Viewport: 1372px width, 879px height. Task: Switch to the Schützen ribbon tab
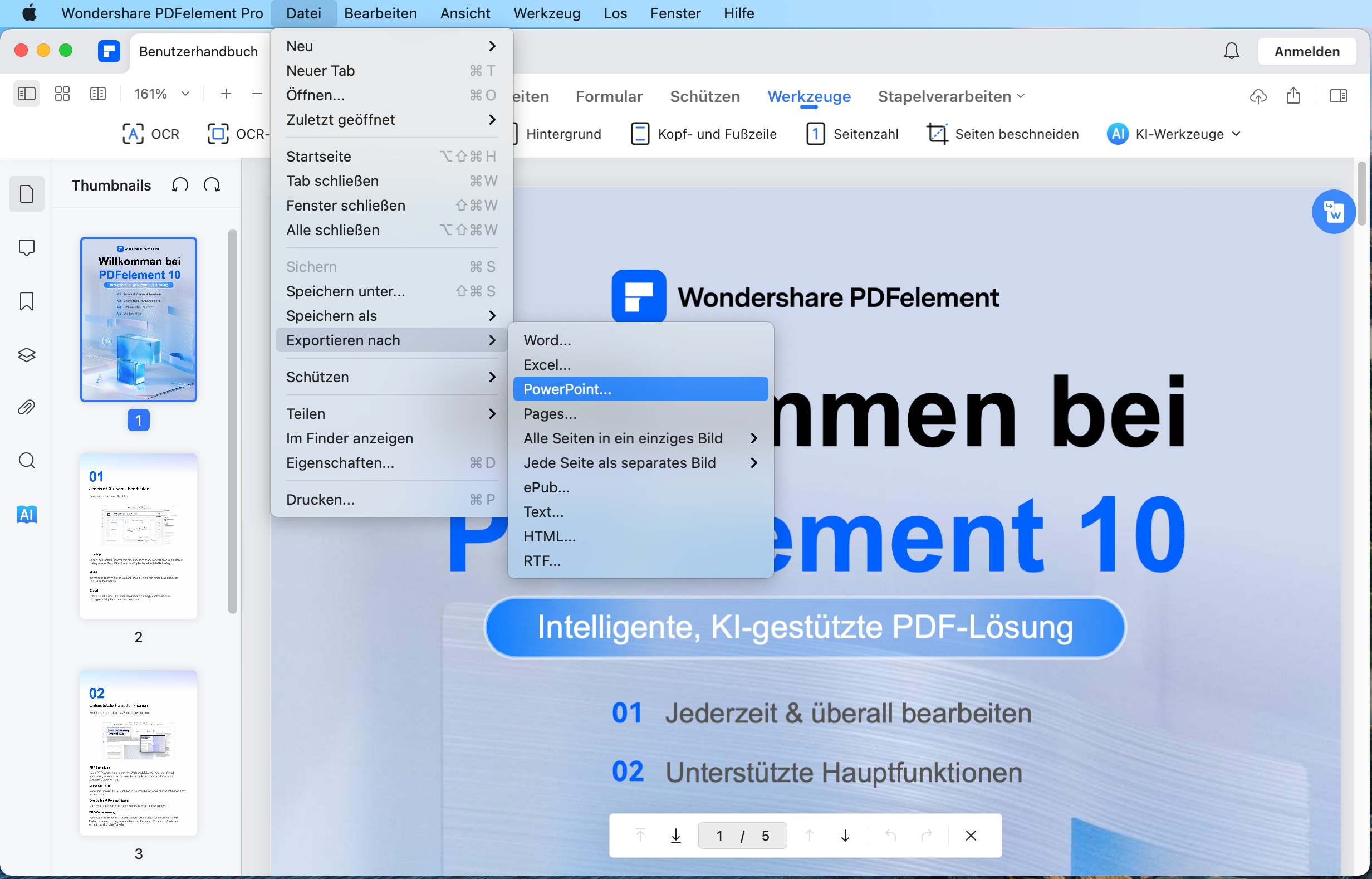(705, 96)
